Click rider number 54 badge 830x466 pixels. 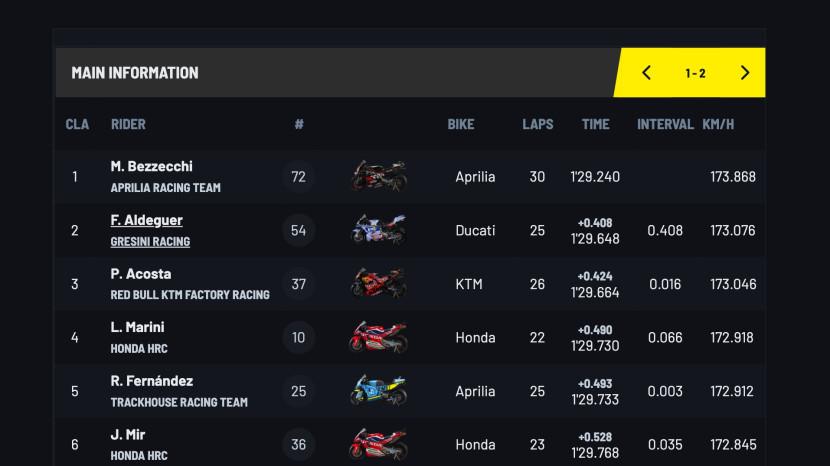pyautogui.click(x=298, y=230)
